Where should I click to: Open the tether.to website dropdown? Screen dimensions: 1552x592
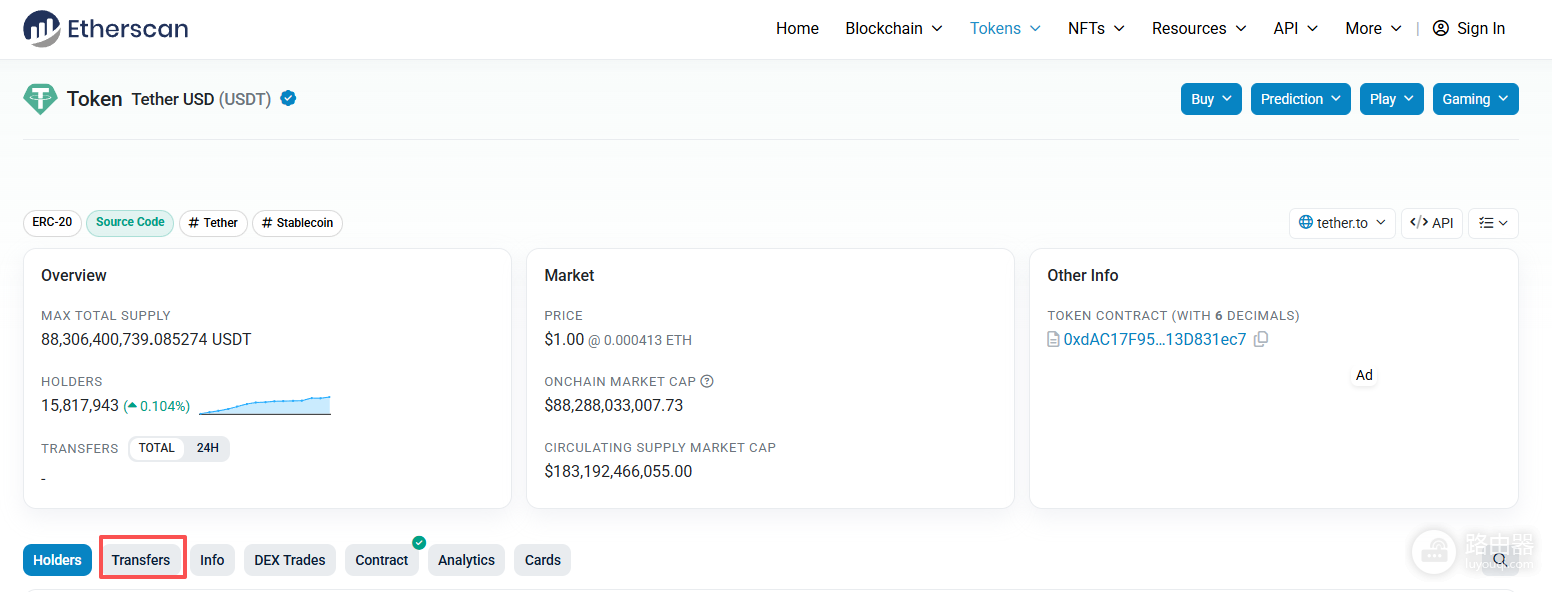tap(1342, 223)
